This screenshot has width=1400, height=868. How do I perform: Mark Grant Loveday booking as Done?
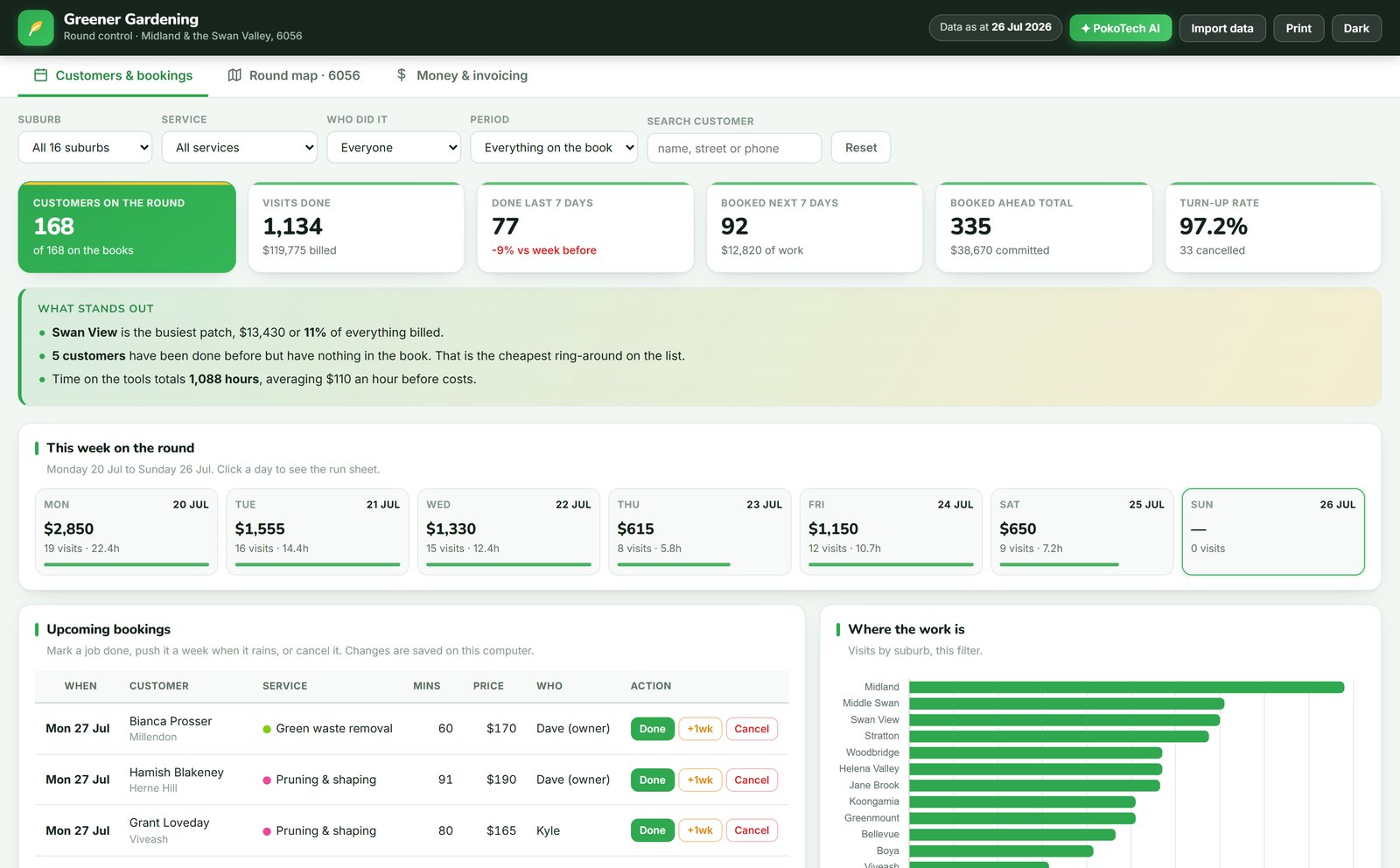tap(652, 830)
